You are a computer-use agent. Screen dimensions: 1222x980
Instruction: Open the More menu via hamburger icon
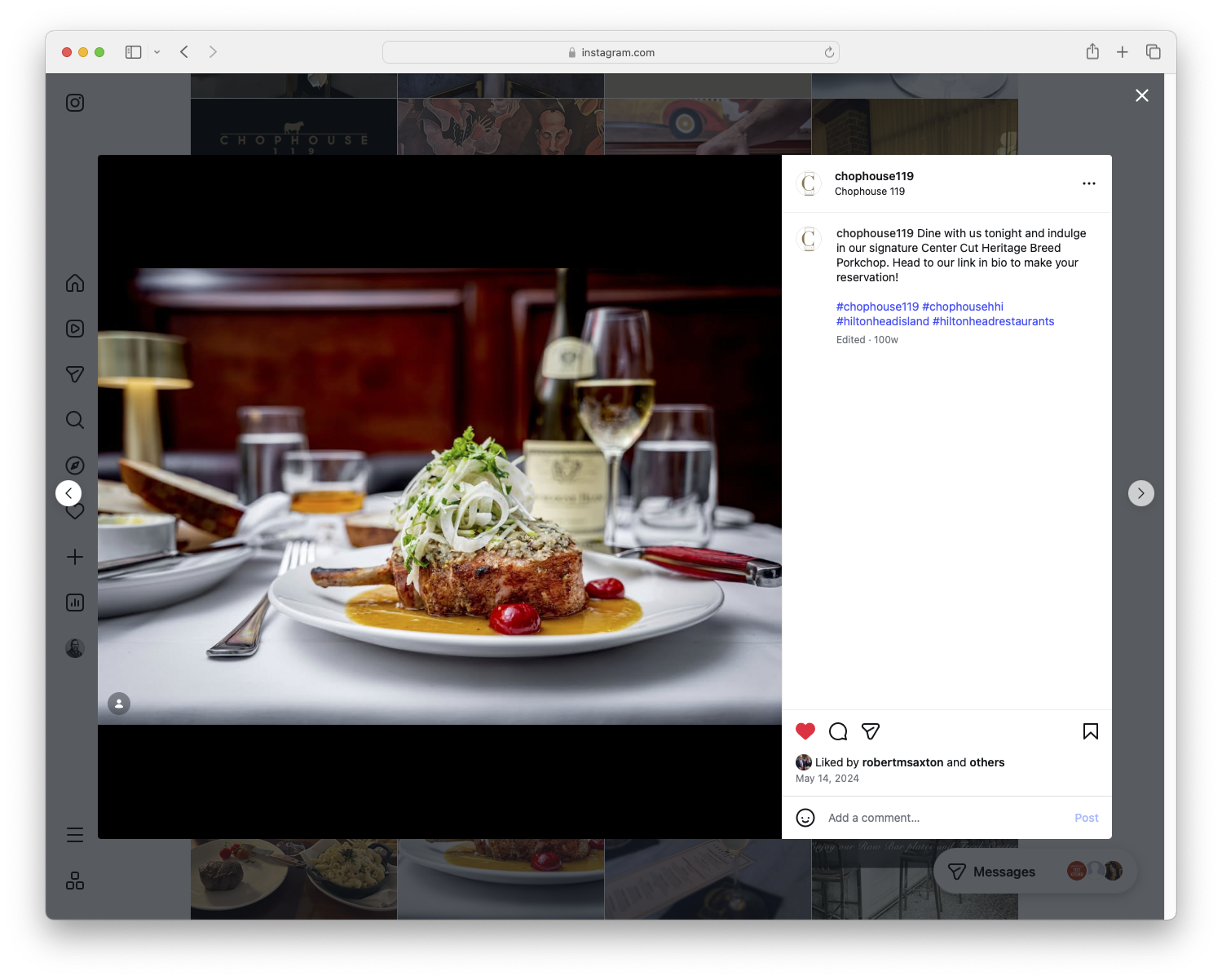tap(74, 835)
